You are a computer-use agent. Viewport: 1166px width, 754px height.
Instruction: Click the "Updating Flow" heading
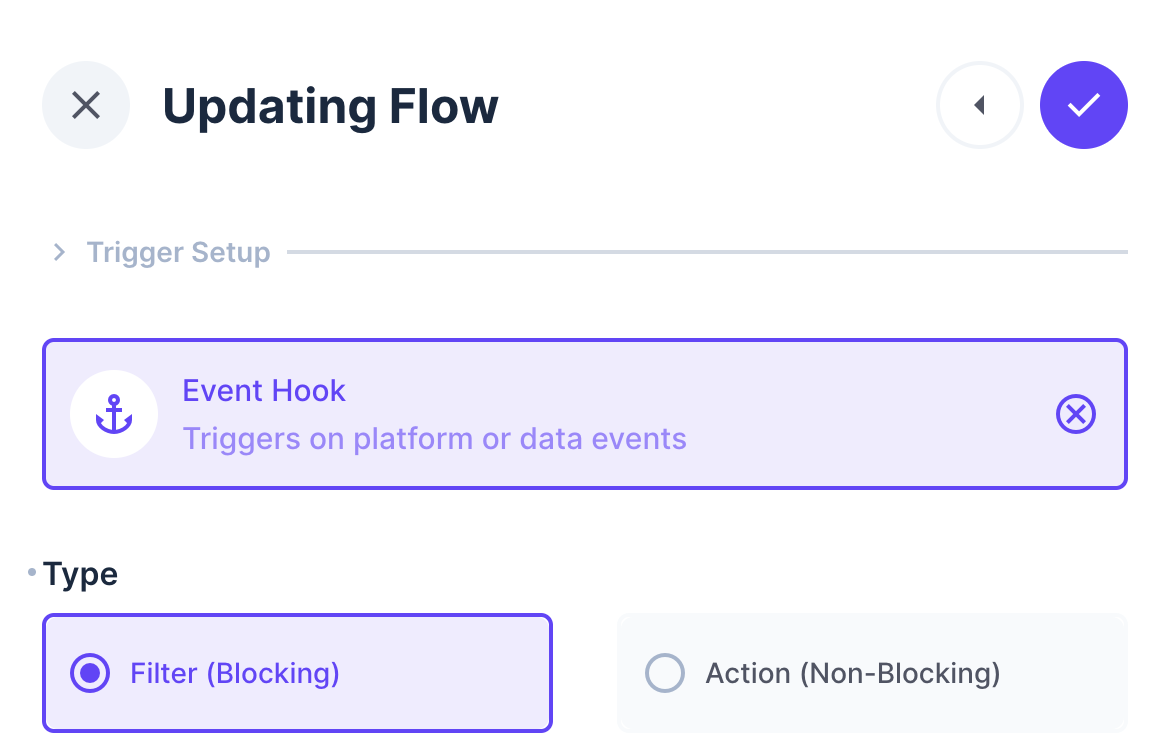(330, 106)
